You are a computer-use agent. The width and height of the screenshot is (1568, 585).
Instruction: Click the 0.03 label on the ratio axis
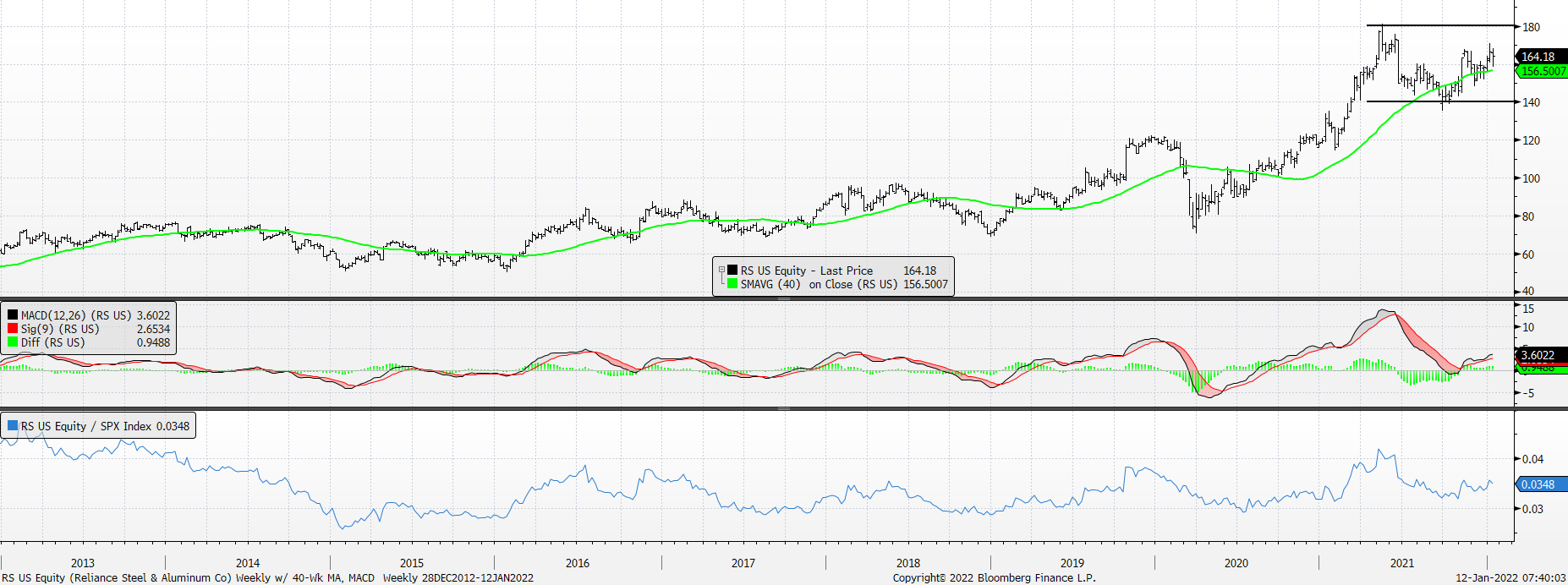(1532, 509)
